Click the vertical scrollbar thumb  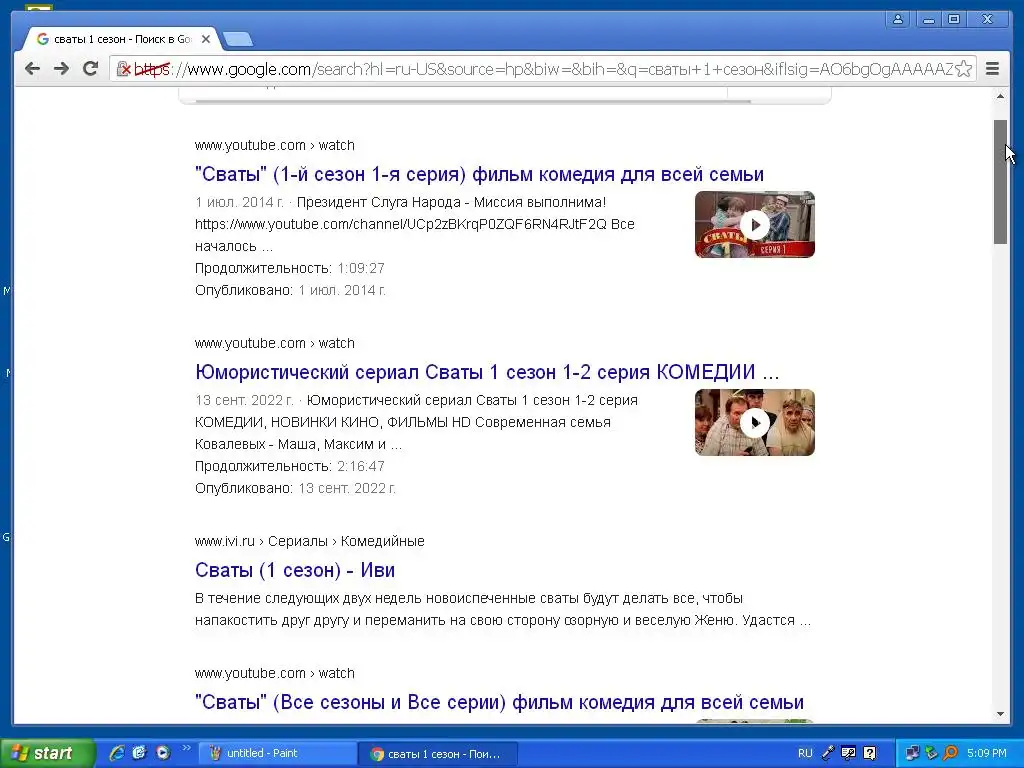1000,182
